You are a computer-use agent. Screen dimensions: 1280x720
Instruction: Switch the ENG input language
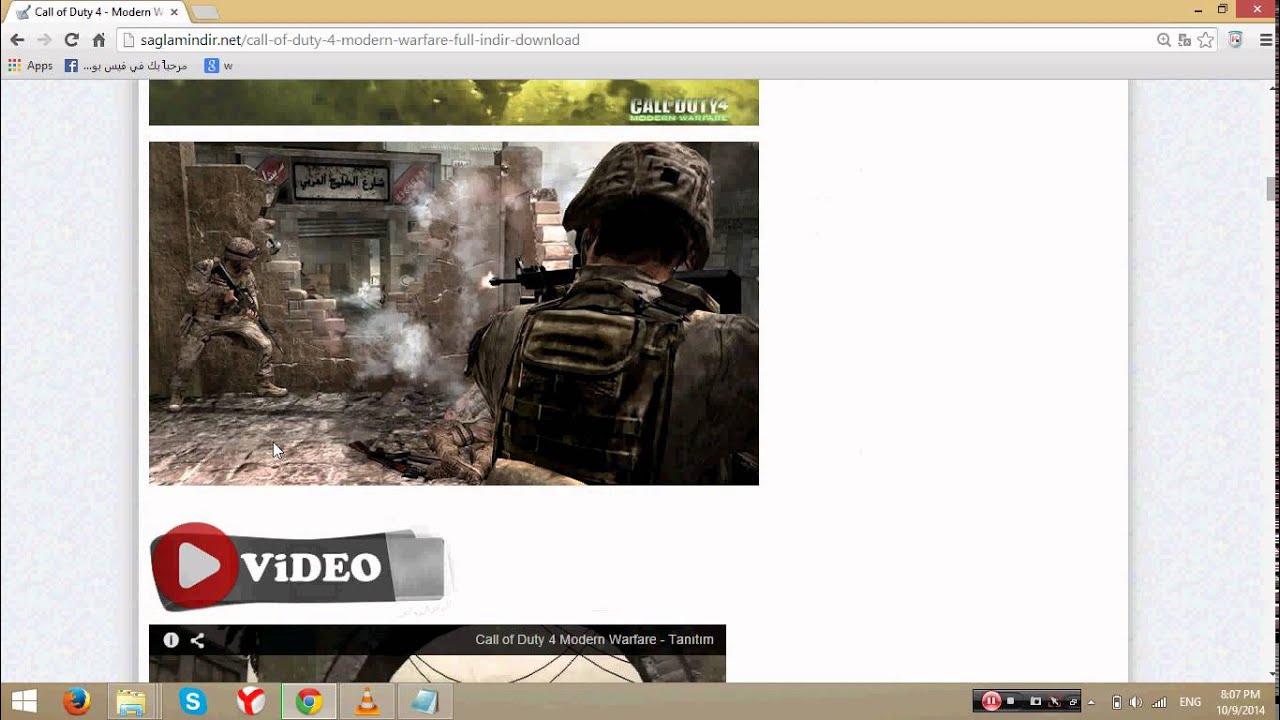[1190, 702]
